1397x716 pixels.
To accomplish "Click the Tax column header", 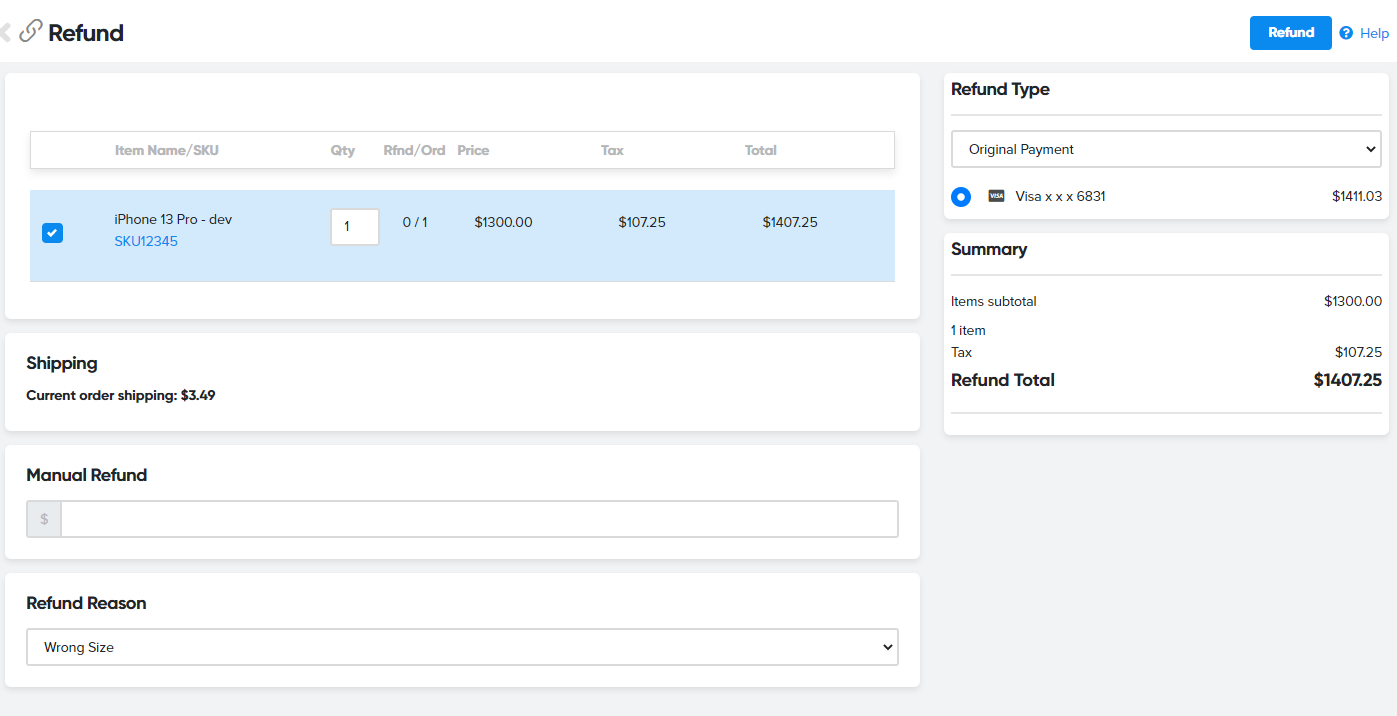I will coord(612,150).
